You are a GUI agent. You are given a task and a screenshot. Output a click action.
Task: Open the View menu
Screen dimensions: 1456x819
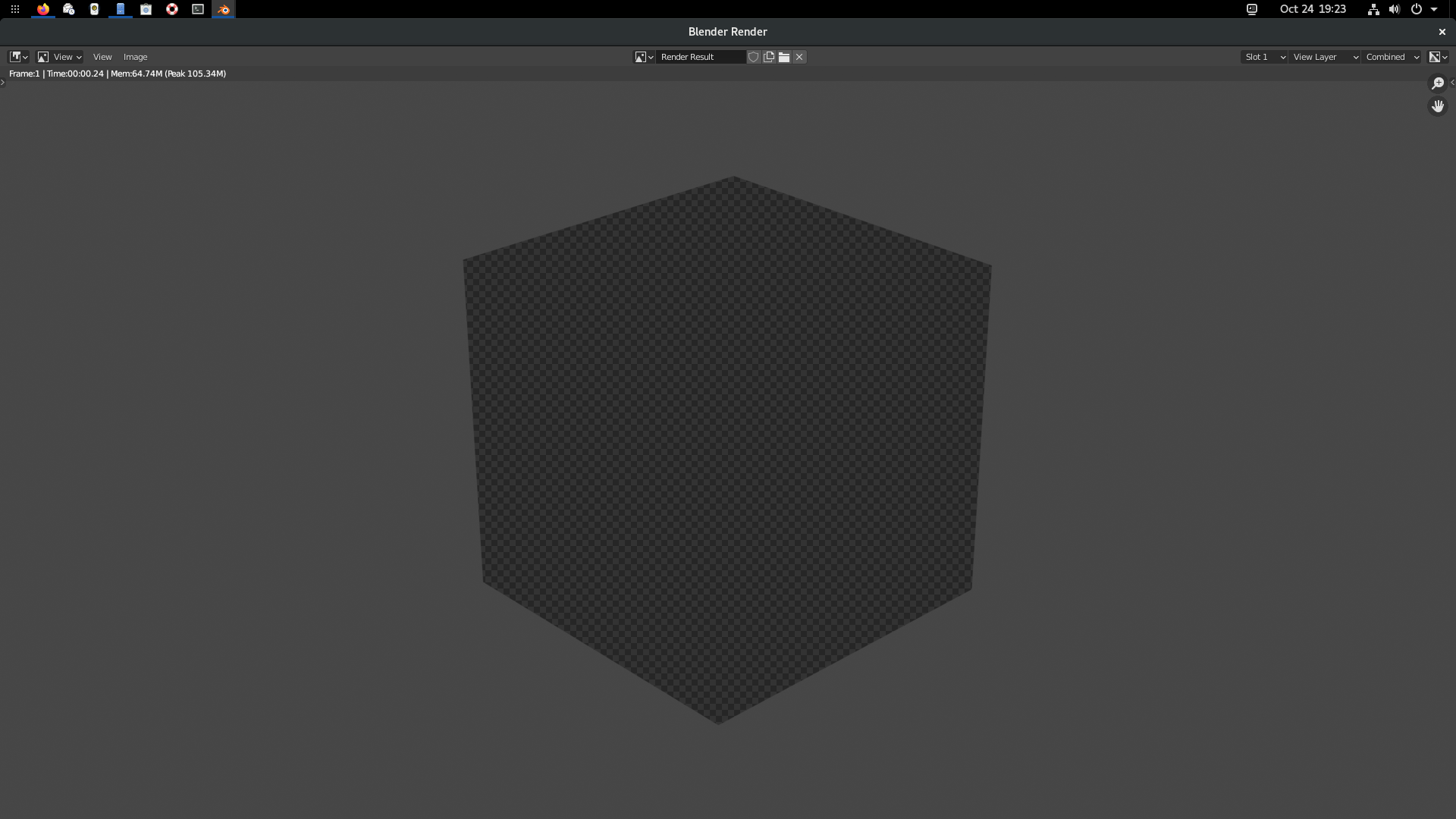point(102,57)
